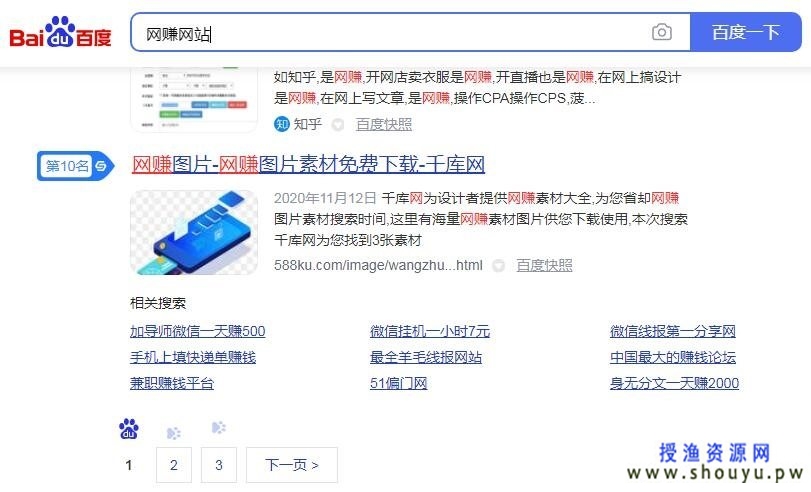Open related search 微信挂机一小时7元
The width and height of the screenshot is (811, 492).
[430, 331]
